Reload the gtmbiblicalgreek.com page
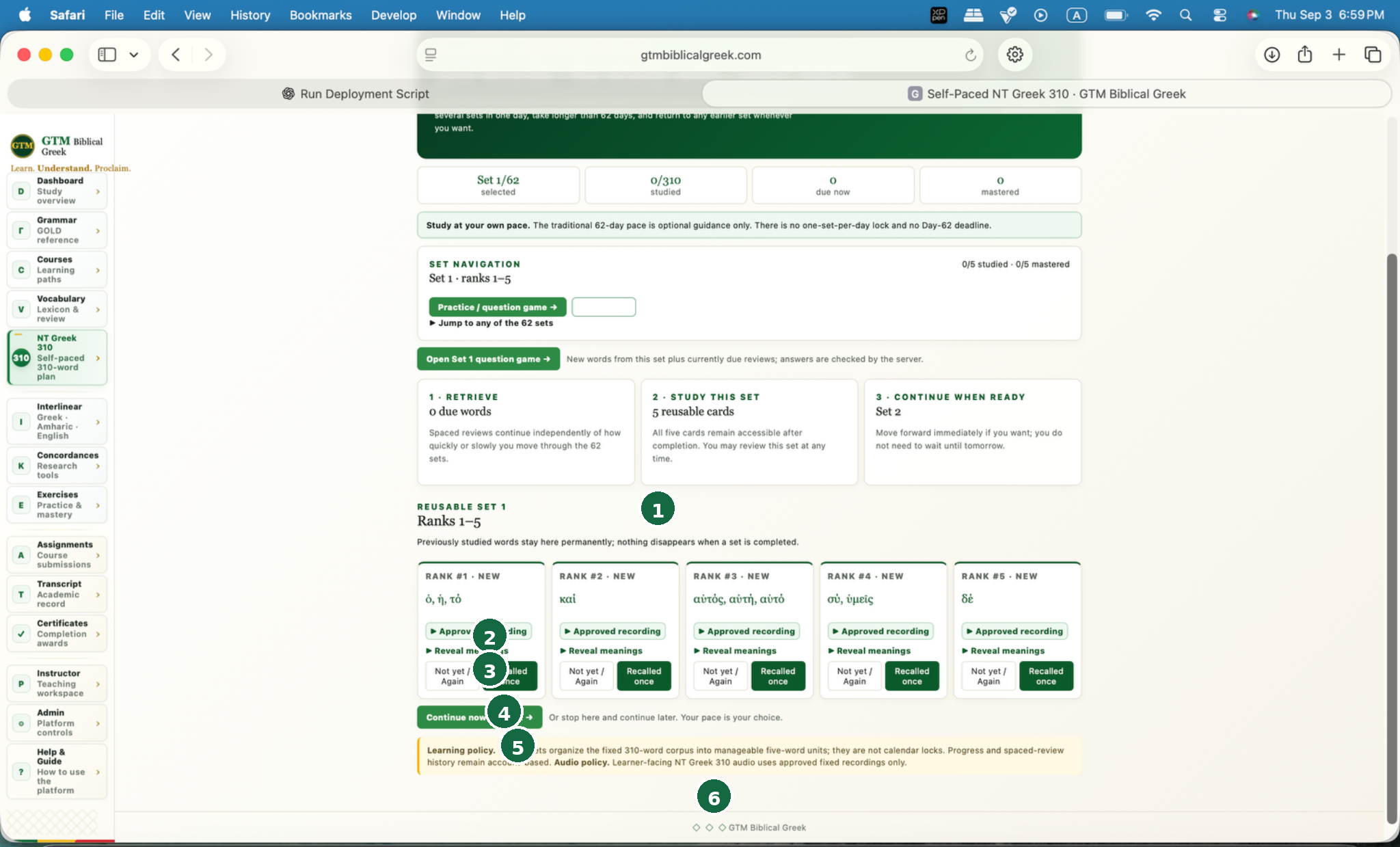 point(970,55)
